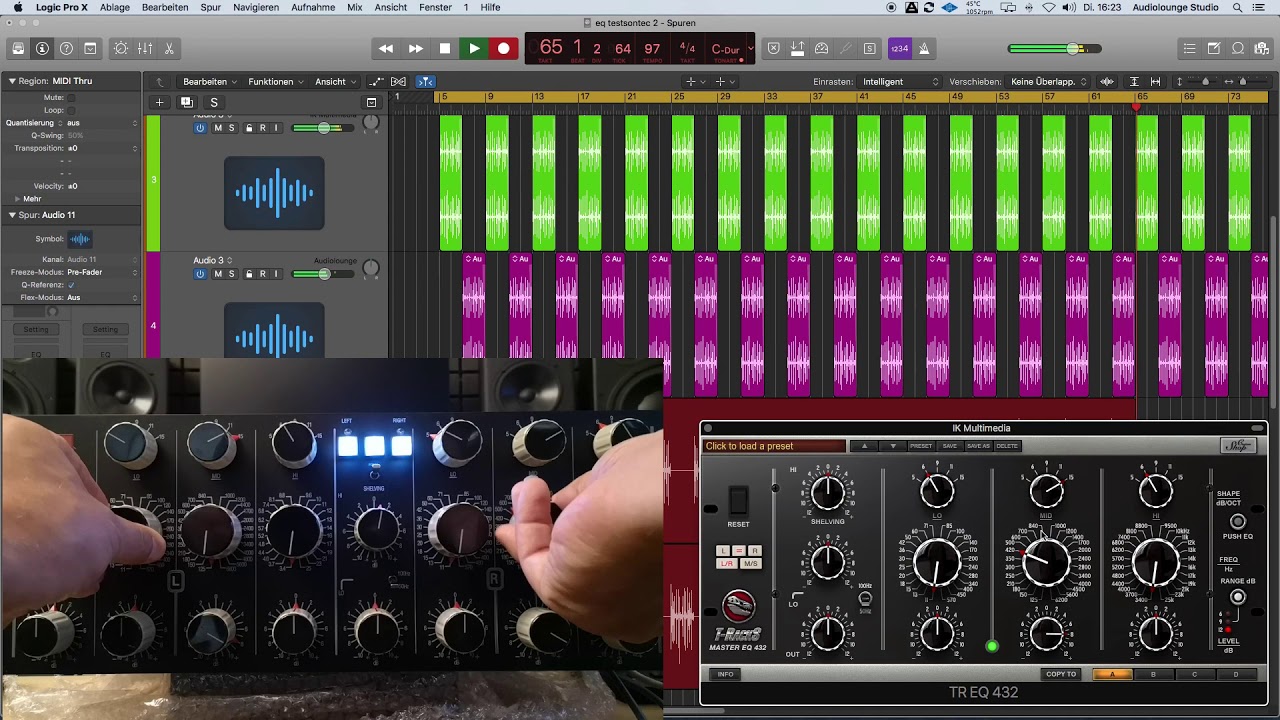Open Quick Help question mark icon
The image size is (1280, 720).
[66, 48]
